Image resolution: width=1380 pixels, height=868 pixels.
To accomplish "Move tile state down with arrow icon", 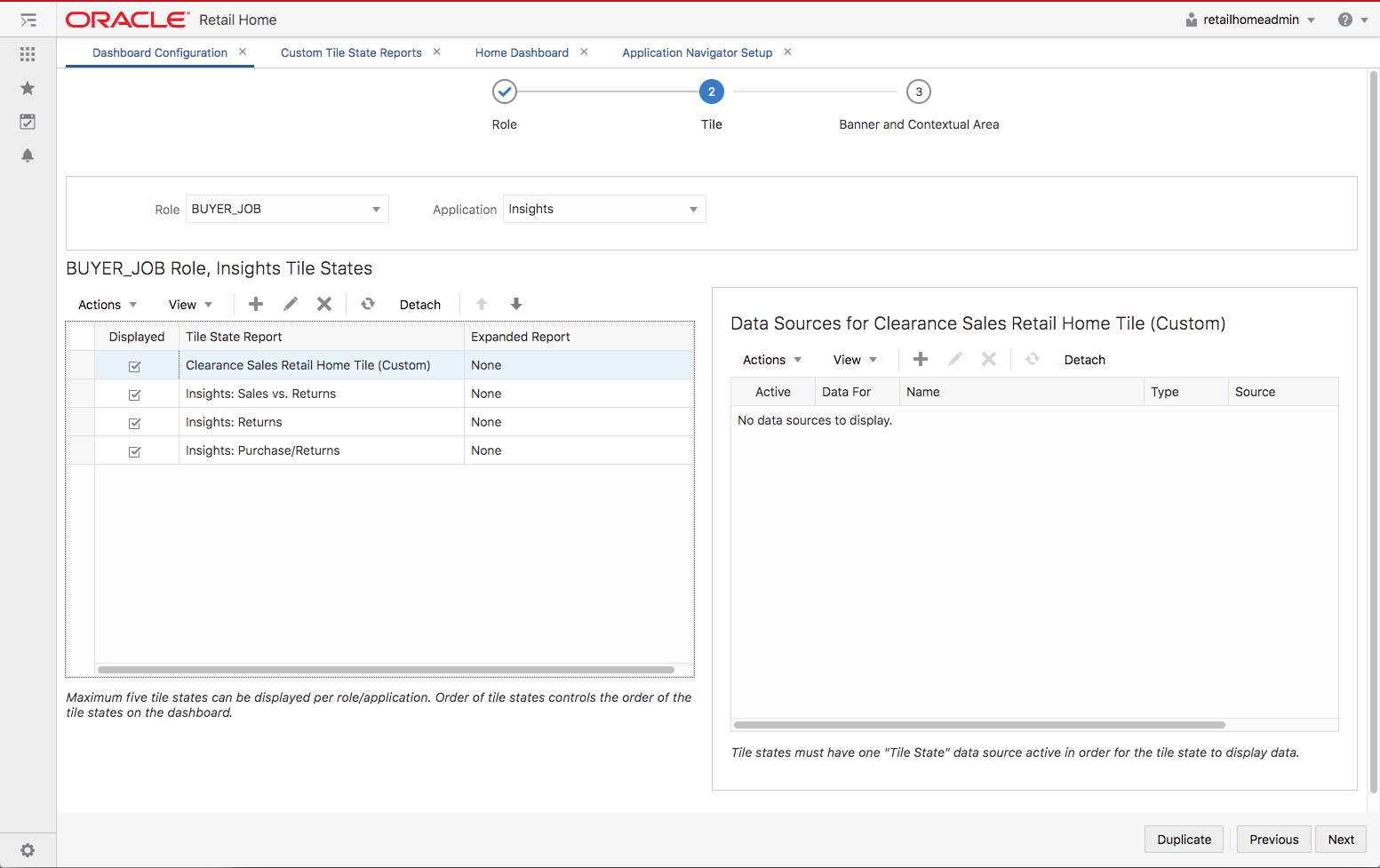I will click(x=516, y=304).
